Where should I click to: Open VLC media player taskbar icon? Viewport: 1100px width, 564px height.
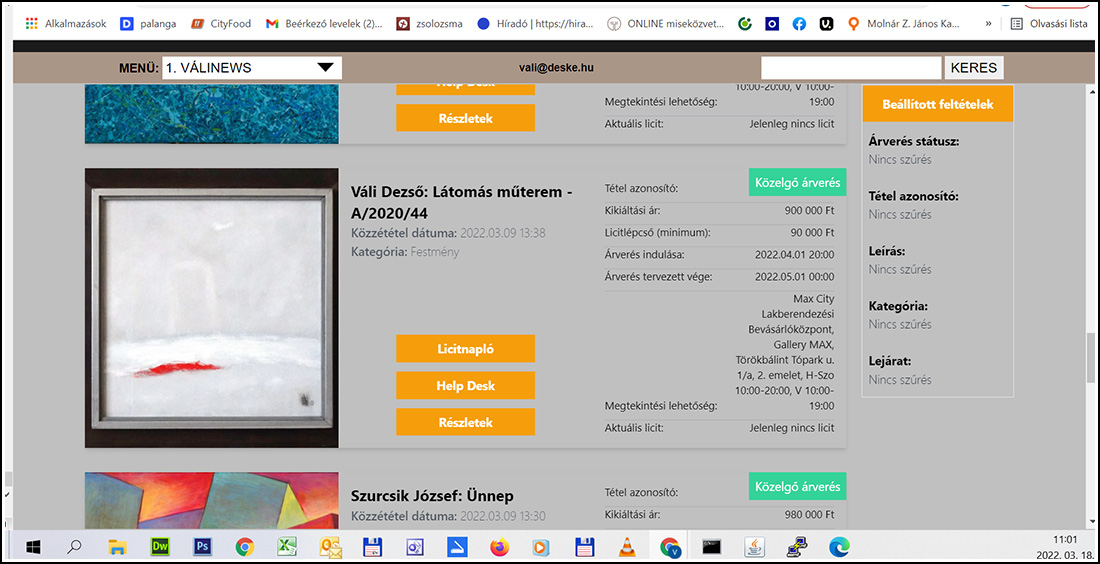pos(626,546)
